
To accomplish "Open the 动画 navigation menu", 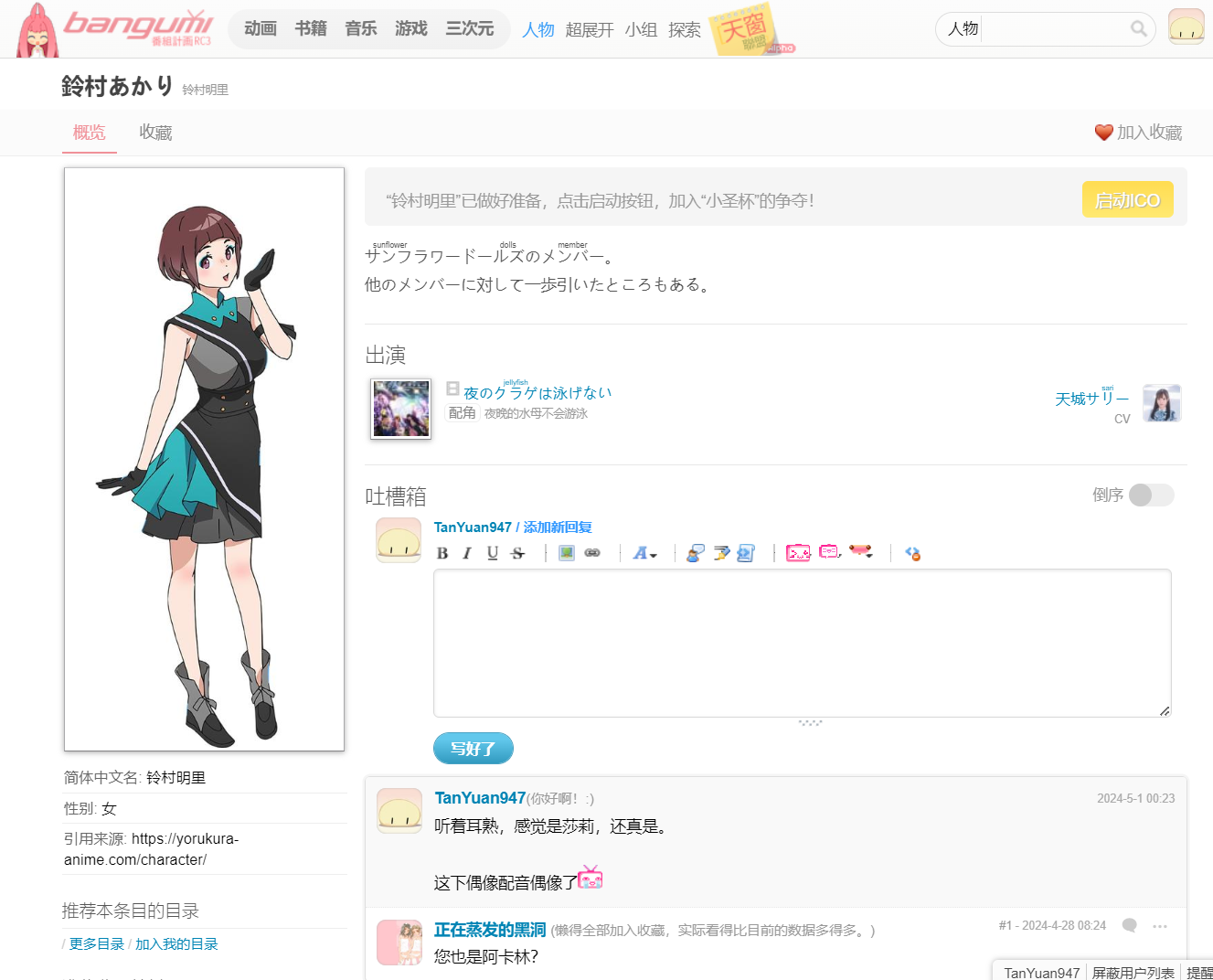I will pos(261,28).
